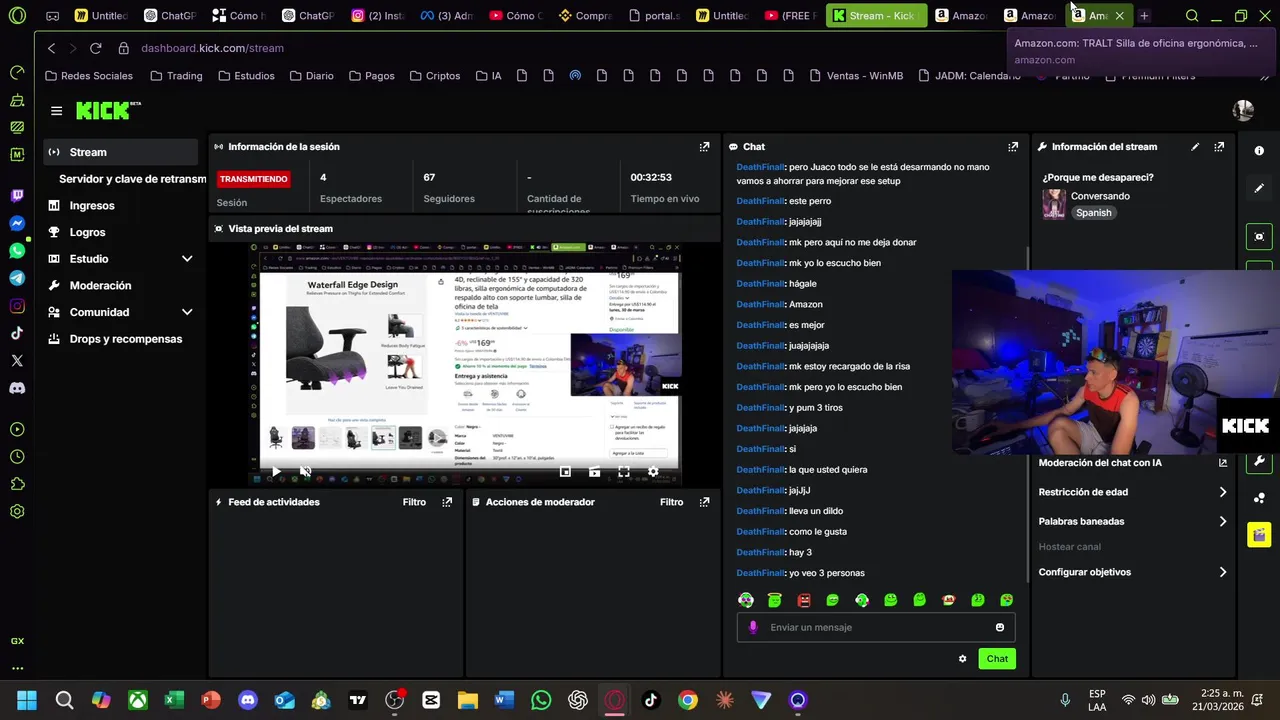Image resolution: width=1280 pixels, height=720 pixels.
Task: Click the red angry emote above chat input
Action: coord(803,600)
